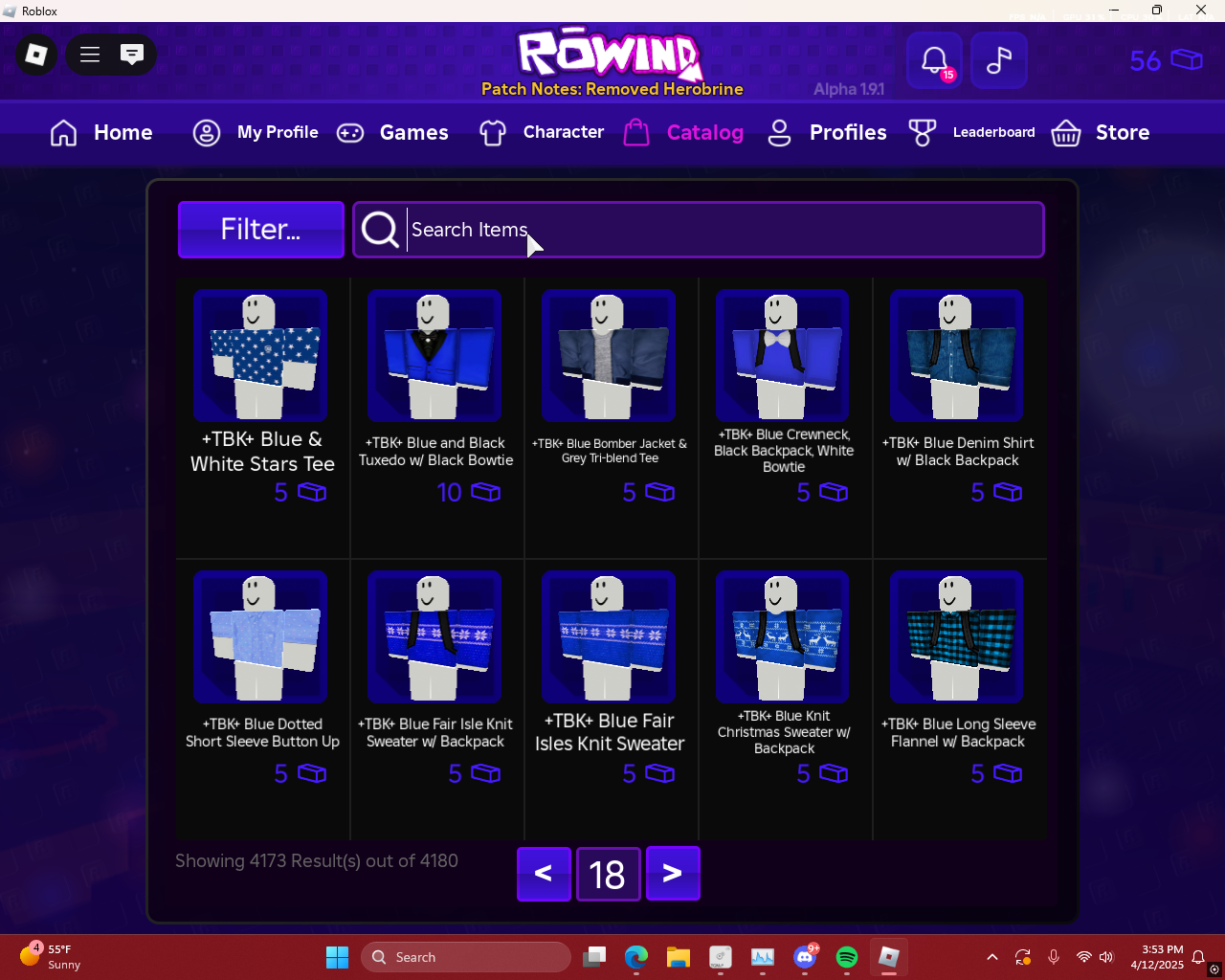Click the Alpha 1.9.1 version label

point(849,89)
